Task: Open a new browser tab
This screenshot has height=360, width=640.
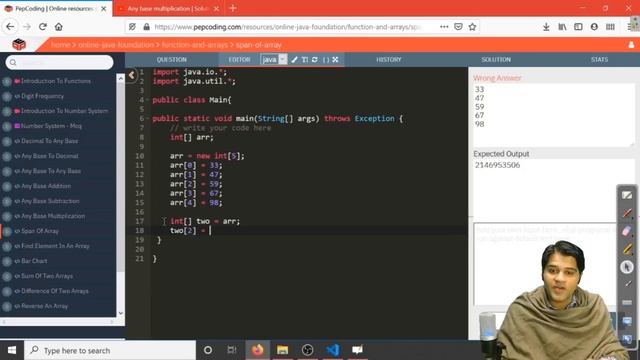Action: pos(233,8)
